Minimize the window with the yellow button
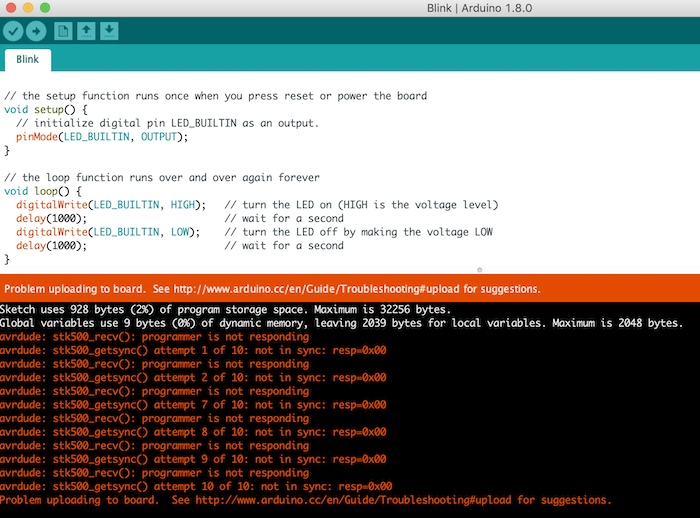 point(28,8)
